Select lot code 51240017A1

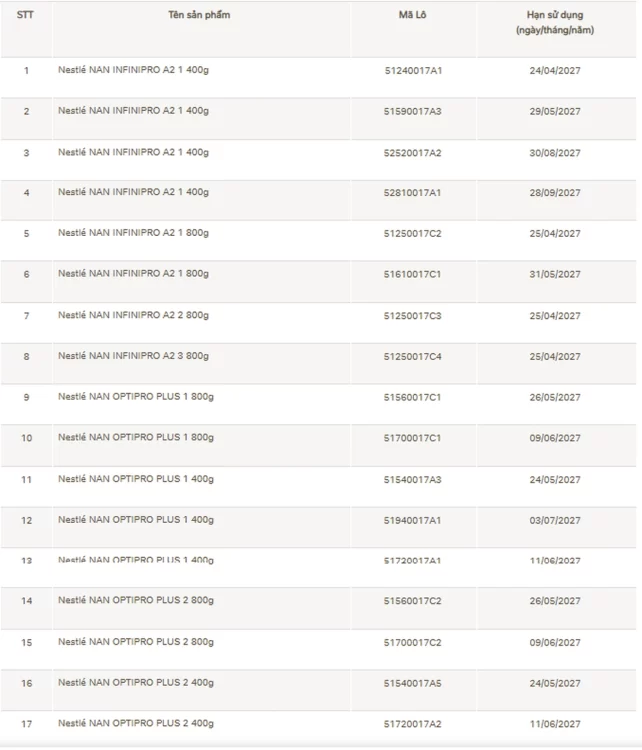click(413, 70)
